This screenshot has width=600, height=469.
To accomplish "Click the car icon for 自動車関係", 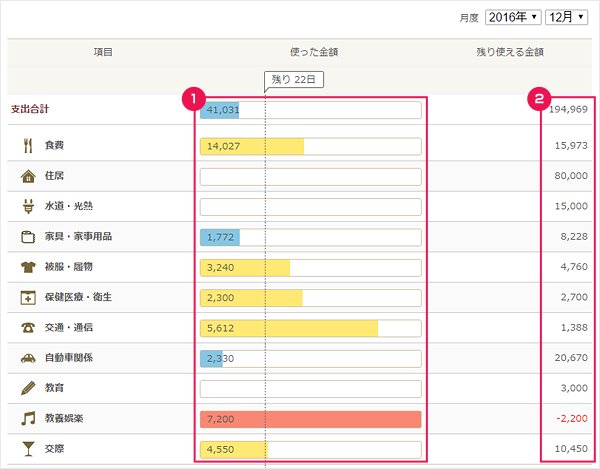I will pyautogui.click(x=28, y=358).
